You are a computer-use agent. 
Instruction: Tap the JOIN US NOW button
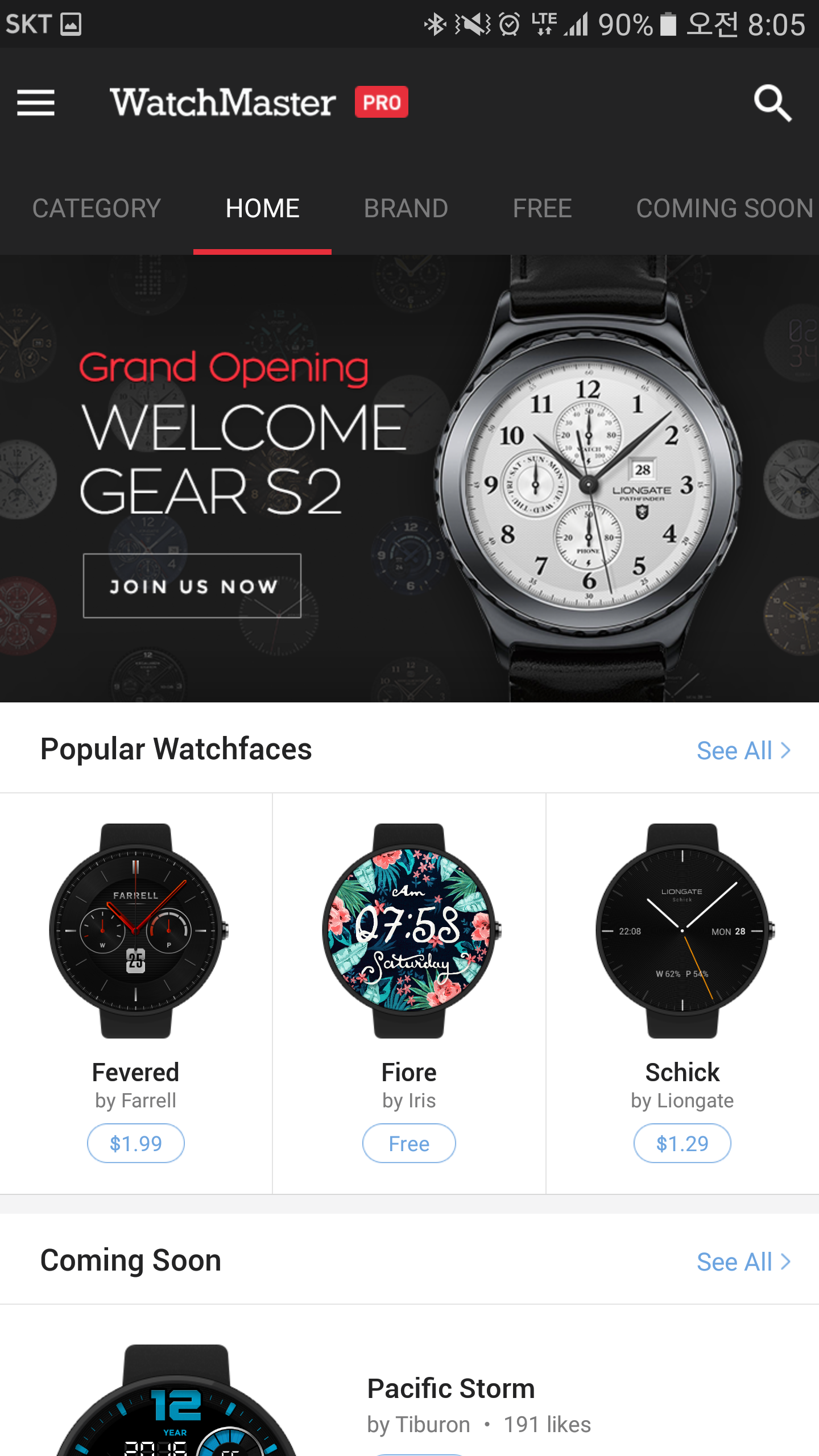(x=192, y=586)
